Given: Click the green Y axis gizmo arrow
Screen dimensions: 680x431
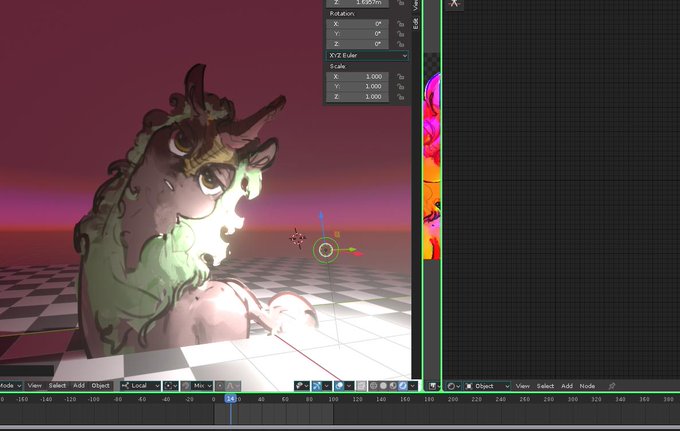Looking at the screenshot, I should pos(352,249).
